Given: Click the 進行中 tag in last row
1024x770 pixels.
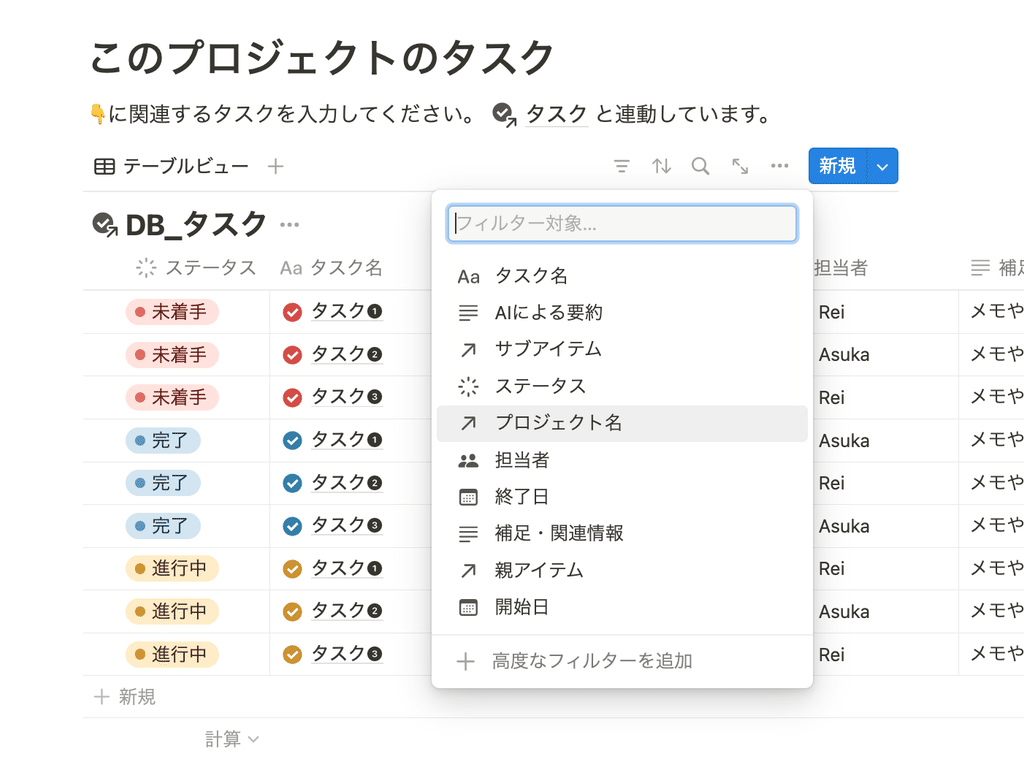Looking at the screenshot, I should 172,654.
